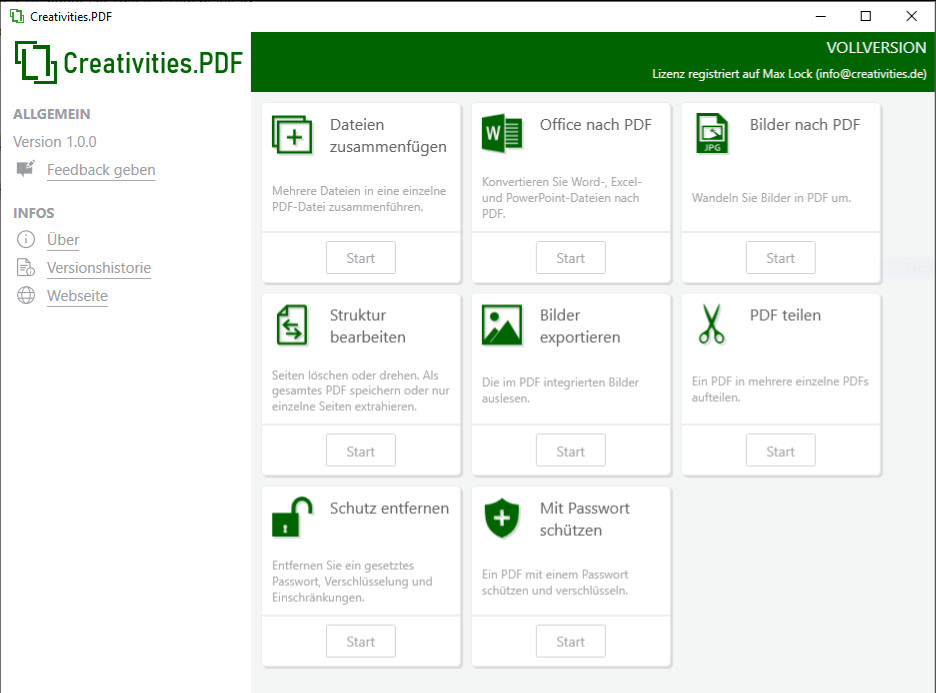Start the Office nach PDF conversion
This screenshot has width=936, height=693.
(x=571, y=258)
